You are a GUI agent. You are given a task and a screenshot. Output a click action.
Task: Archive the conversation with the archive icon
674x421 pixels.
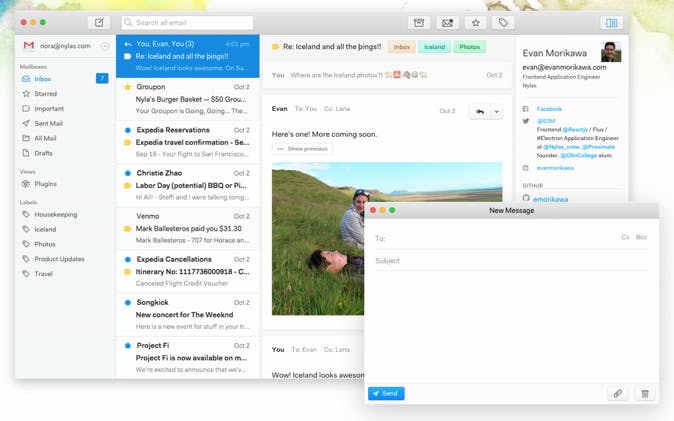(418, 22)
